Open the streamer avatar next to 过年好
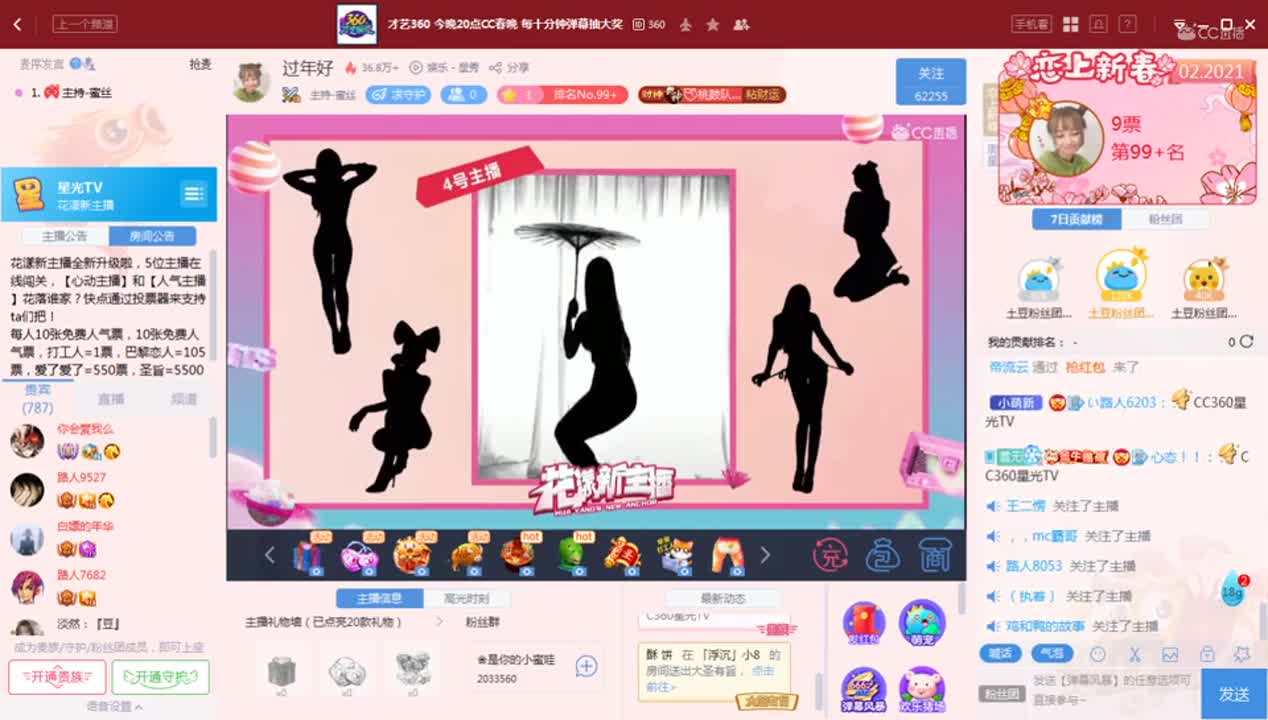1268x720 pixels. pos(251,82)
